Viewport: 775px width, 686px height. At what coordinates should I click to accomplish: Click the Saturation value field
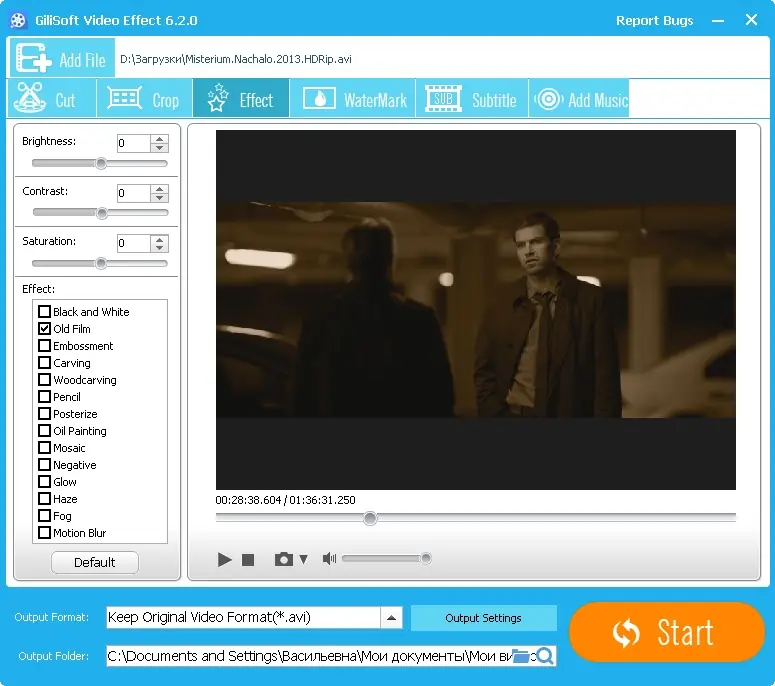click(133, 243)
